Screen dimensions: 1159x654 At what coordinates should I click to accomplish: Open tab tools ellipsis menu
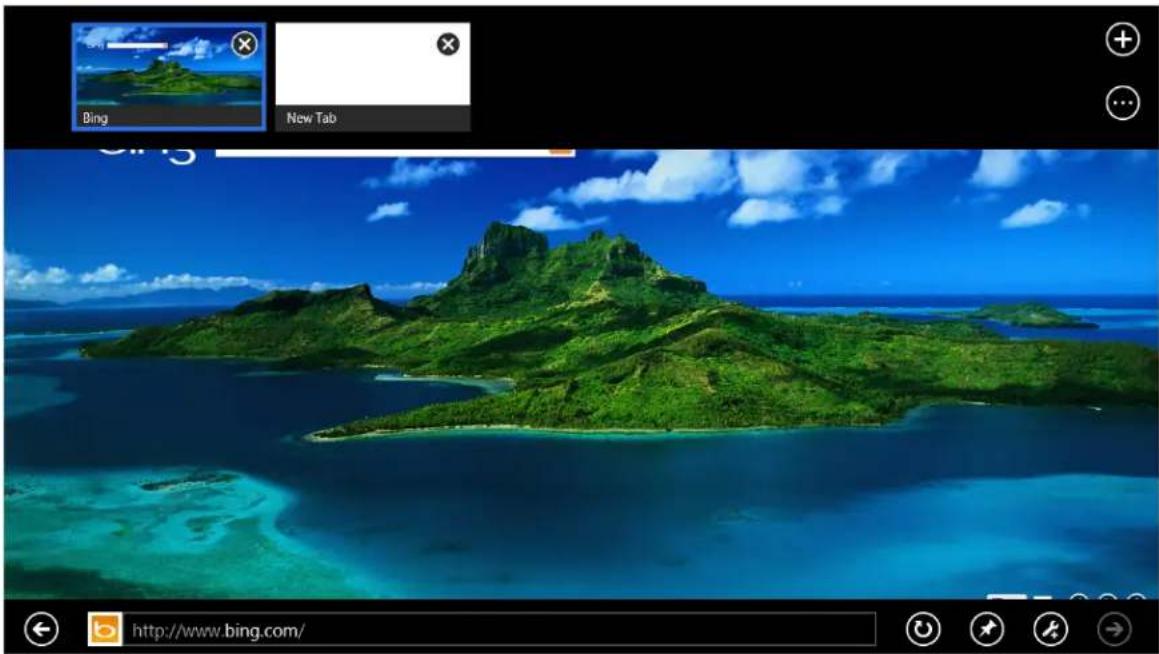click(1122, 103)
